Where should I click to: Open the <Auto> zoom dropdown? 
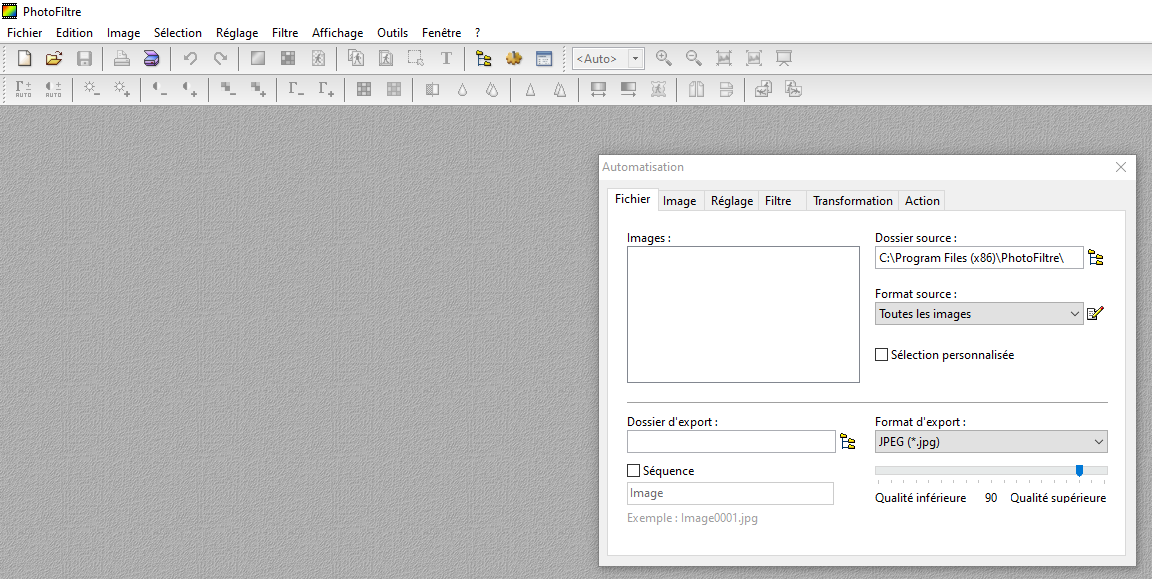[x=636, y=59]
